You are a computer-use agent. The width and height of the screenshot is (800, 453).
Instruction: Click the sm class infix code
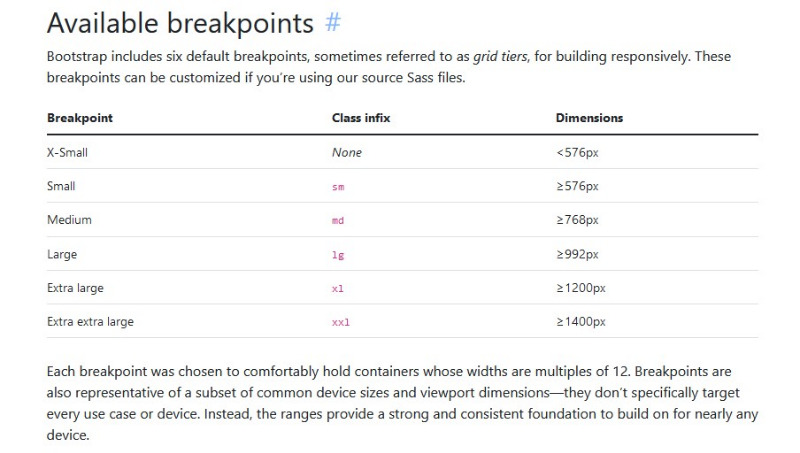point(338,187)
